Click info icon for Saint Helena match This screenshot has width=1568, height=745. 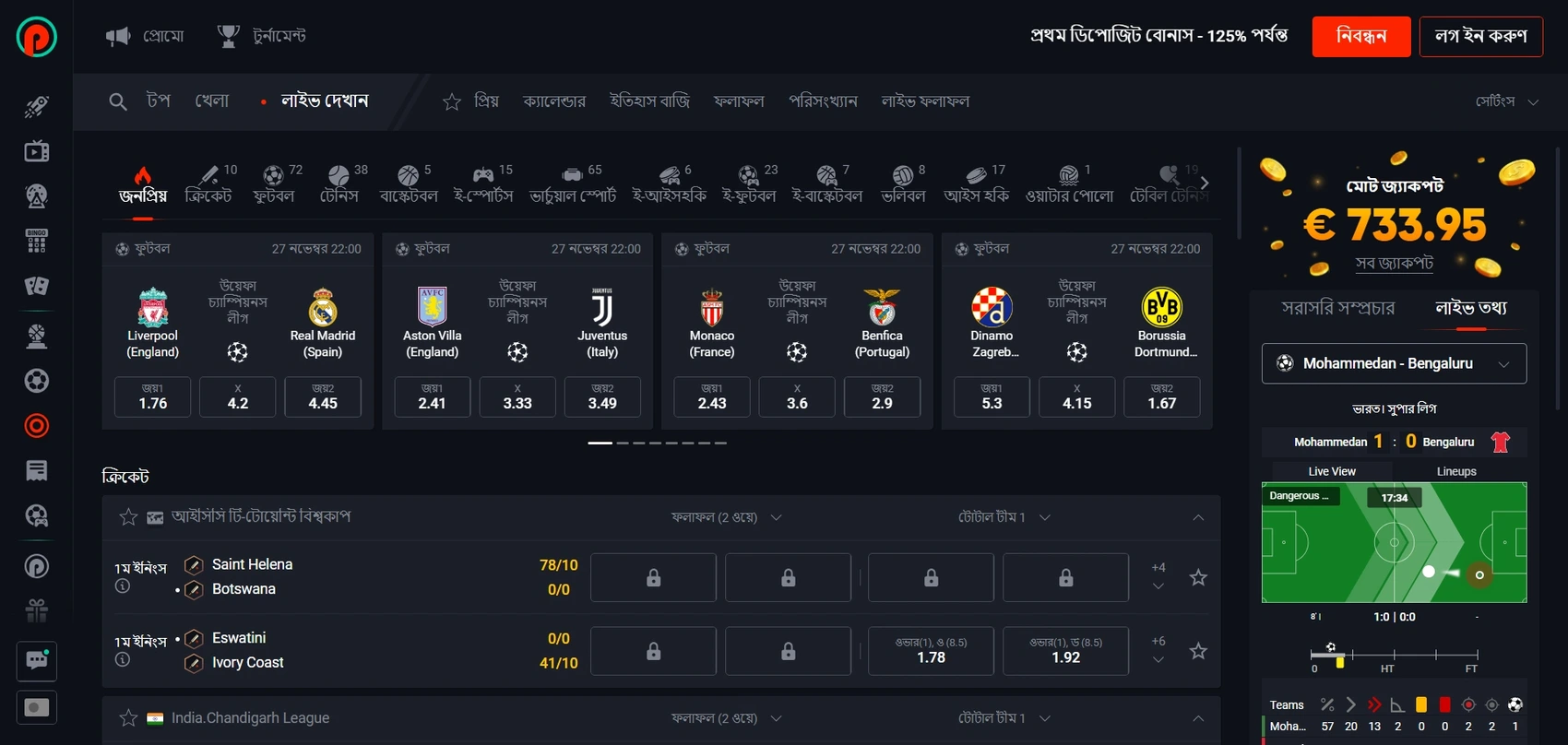(x=123, y=586)
